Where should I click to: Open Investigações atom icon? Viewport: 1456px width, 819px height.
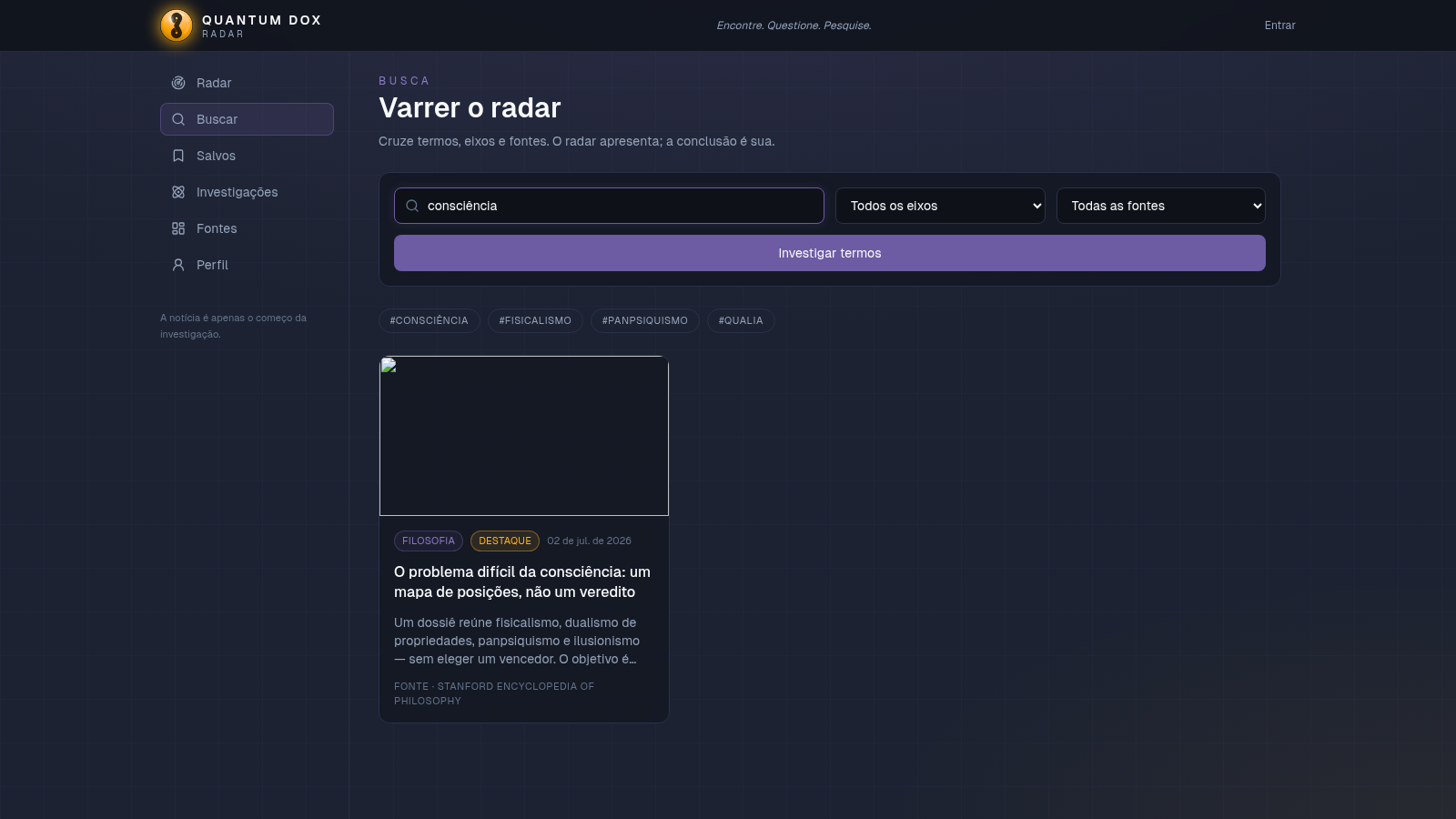[178, 192]
